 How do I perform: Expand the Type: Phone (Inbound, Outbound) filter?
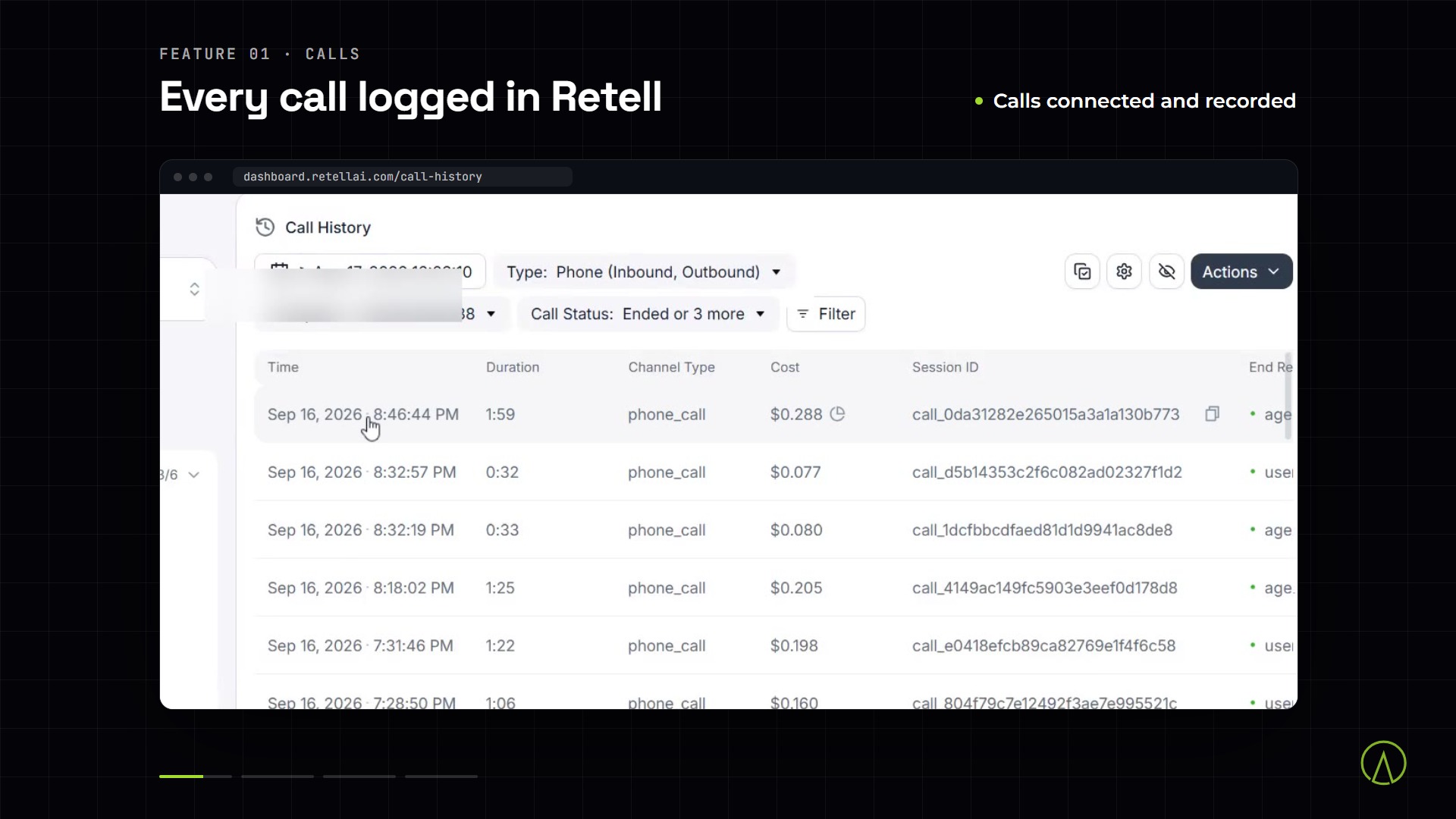point(644,271)
